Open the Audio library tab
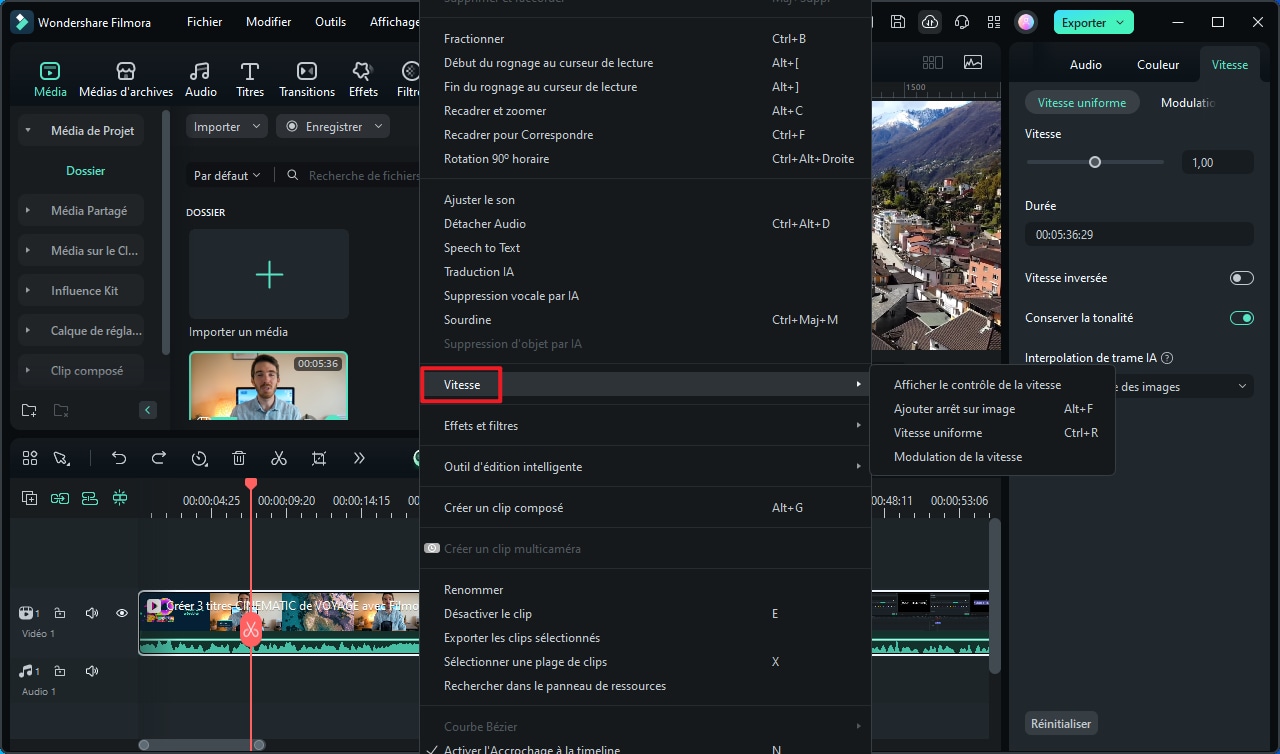The width and height of the screenshot is (1280, 754). pyautogui.click(x=201, y=79)
